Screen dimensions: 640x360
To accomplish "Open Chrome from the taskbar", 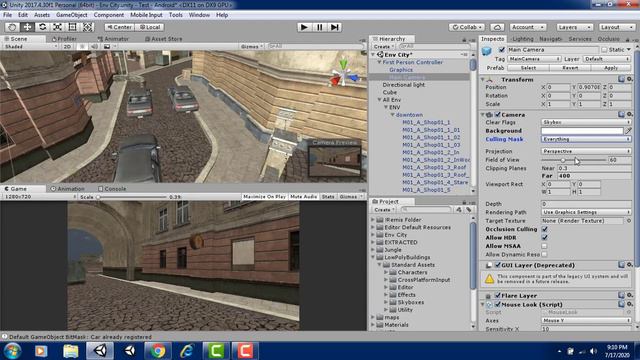I will tap(158, 351).
